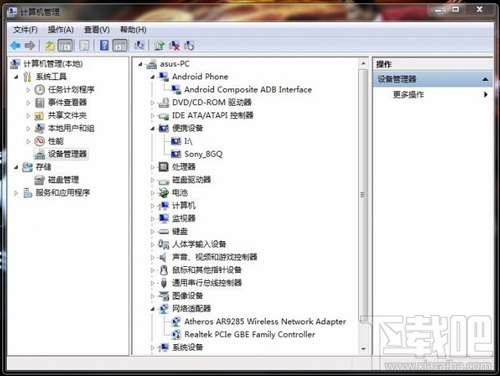500x376 pixels.
Task: Open the 操作(A) menu
Action: point(60,30)
